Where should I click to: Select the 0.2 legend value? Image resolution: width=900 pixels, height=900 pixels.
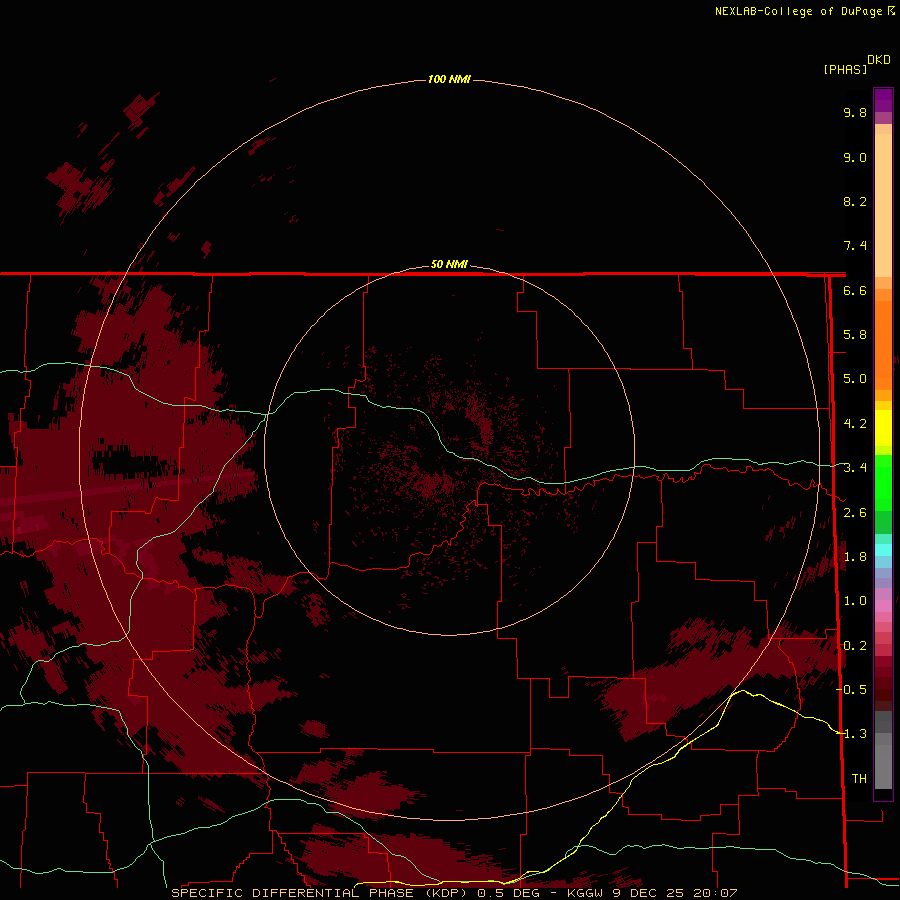tap(855, 646)
